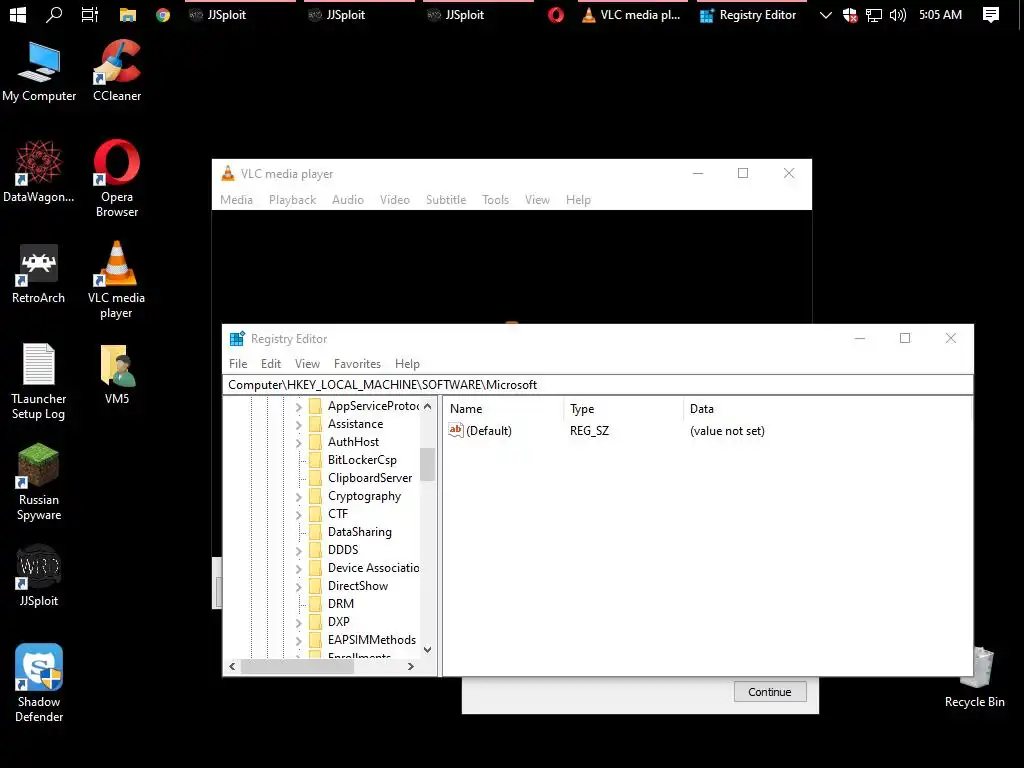Launch Chrome from taskbar
The image size is (1024, 768).
coord(163,15)
